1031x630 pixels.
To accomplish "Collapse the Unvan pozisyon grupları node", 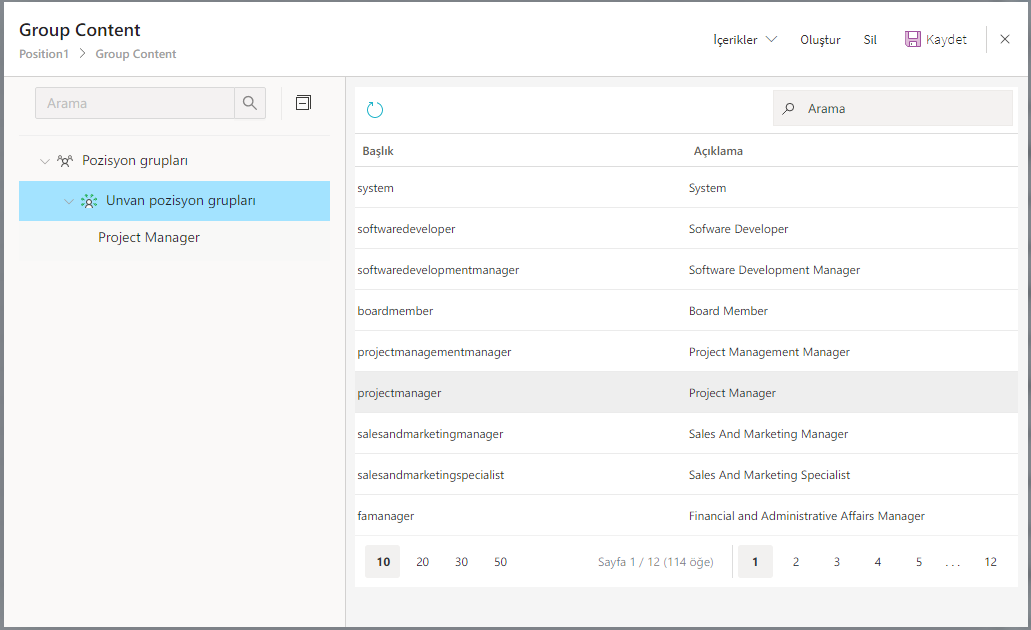I will click(x=68, y=201).
